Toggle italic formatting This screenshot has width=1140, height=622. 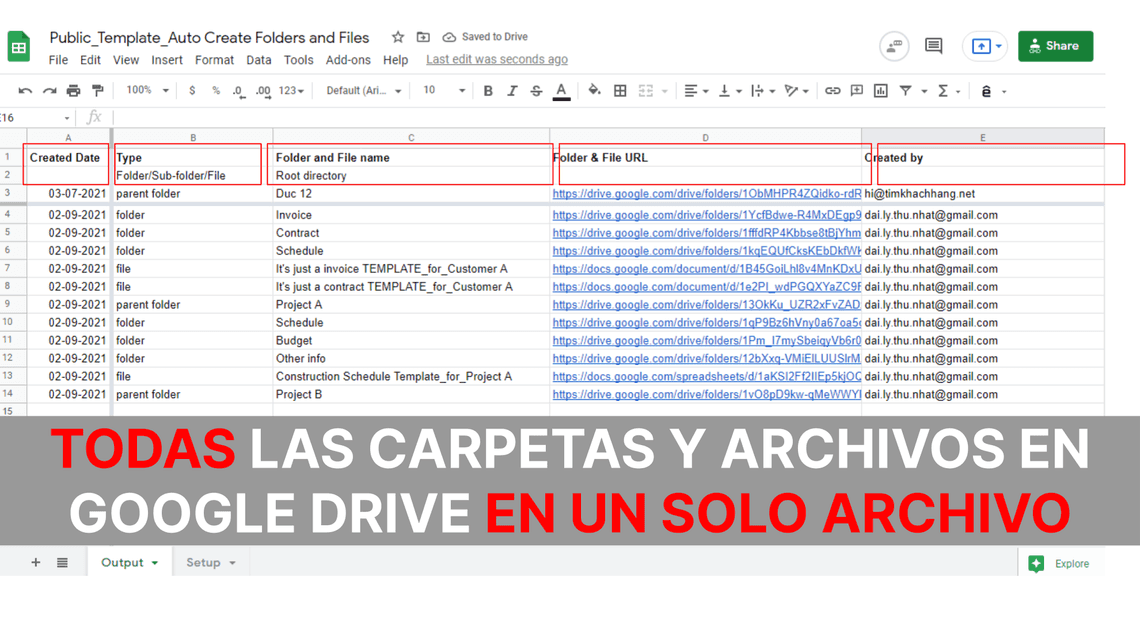click(512, 91)
